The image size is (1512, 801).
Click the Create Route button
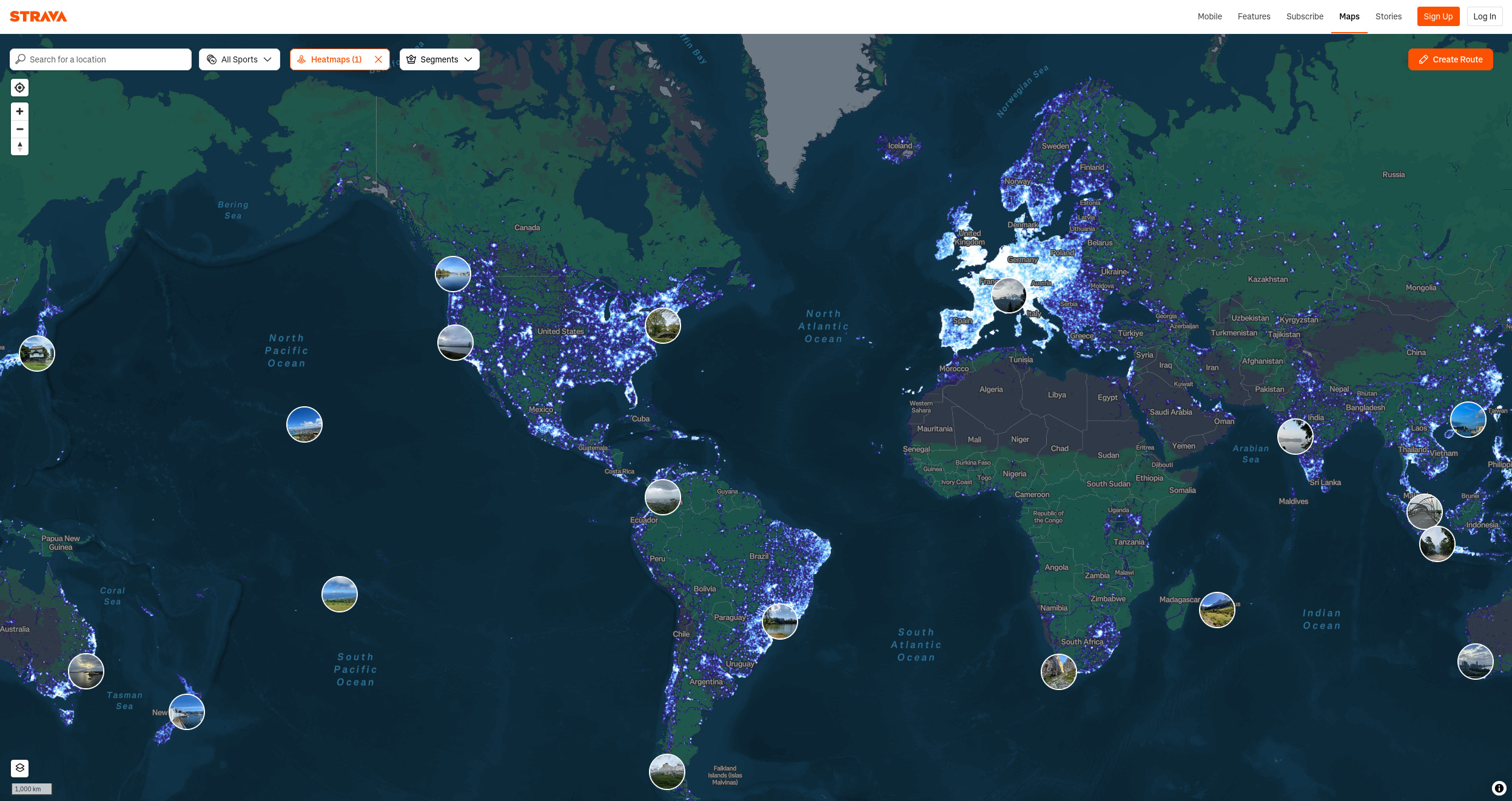pyautogui.click(x=1450, y=59)
